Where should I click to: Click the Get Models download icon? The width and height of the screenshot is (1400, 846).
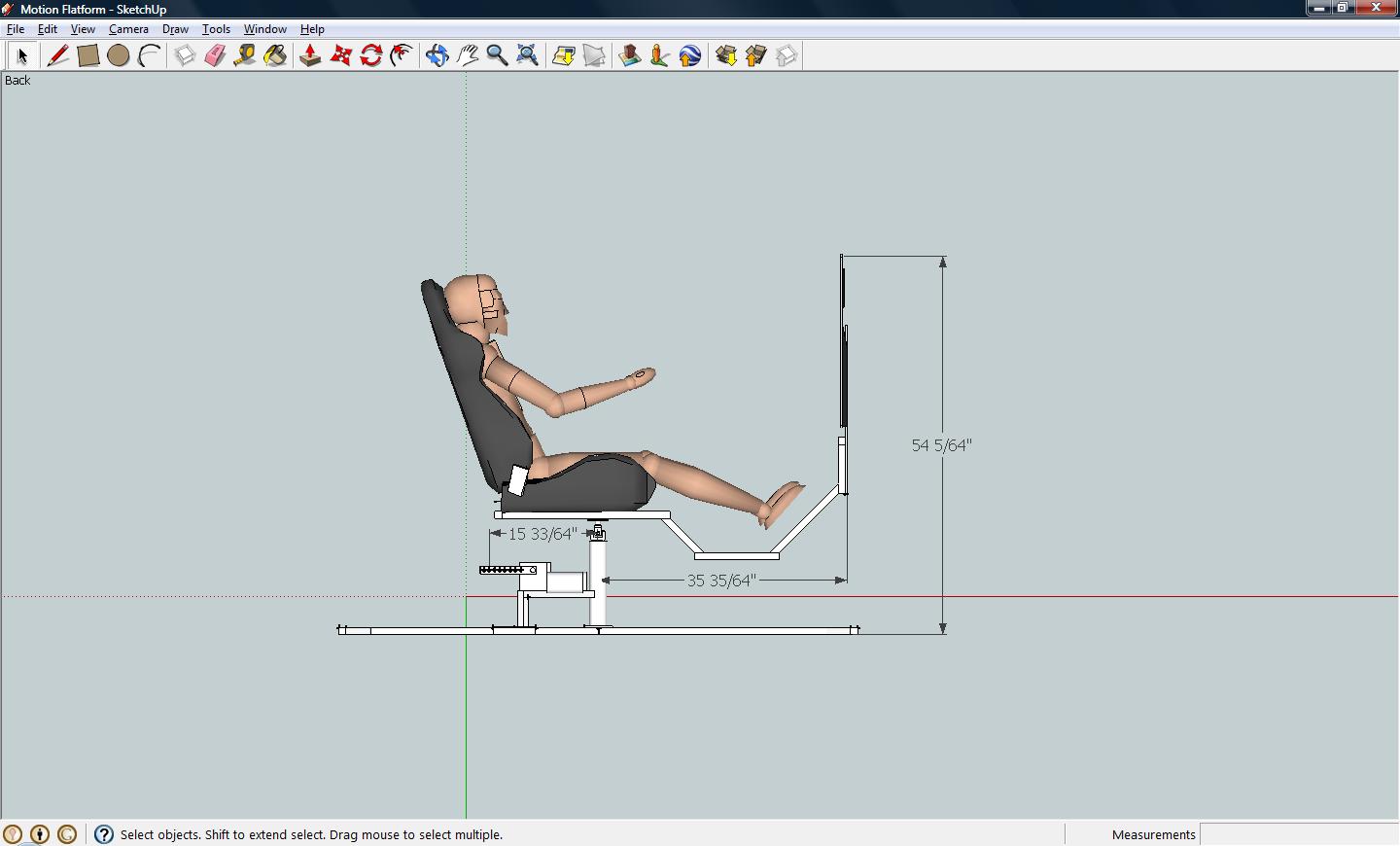coord(725,55)
